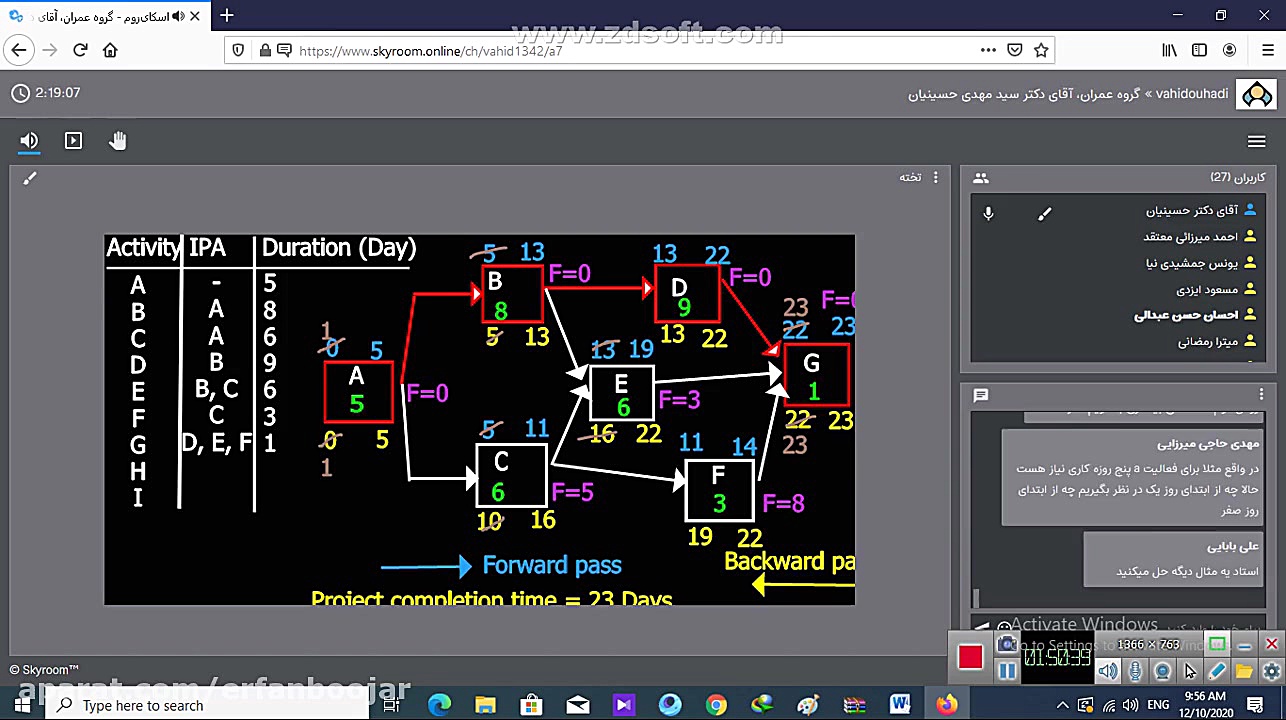Select the brush tool on whiteboard panel
Image resolution: width=1286 pixels, height=720 pixels.
pos(30,178)
